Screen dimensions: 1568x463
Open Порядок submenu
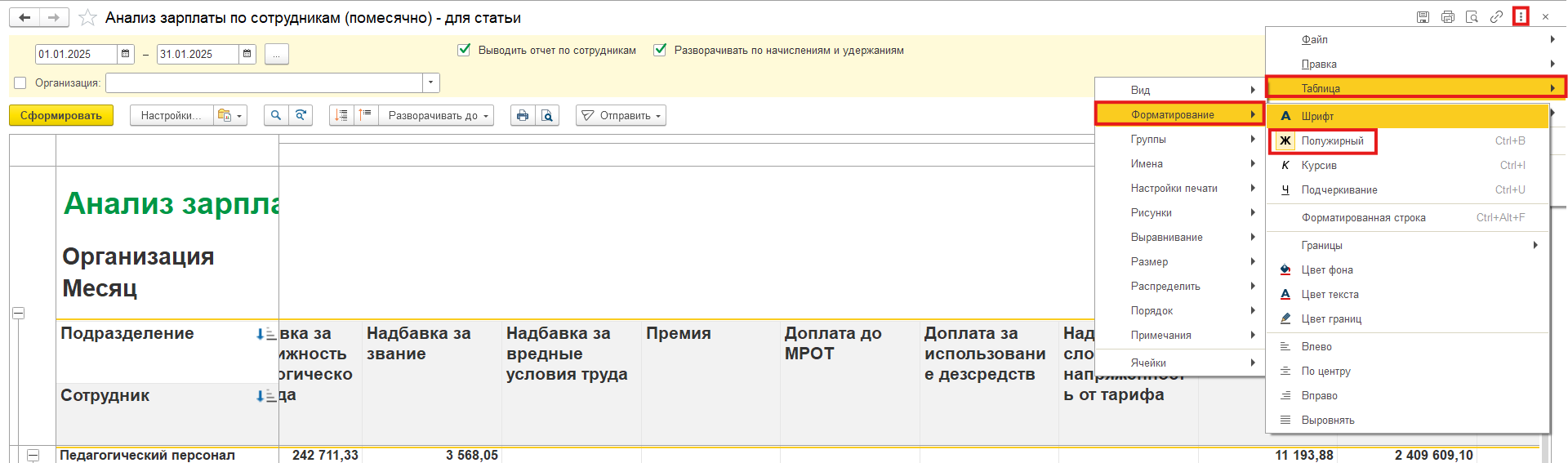[1179, 310]
